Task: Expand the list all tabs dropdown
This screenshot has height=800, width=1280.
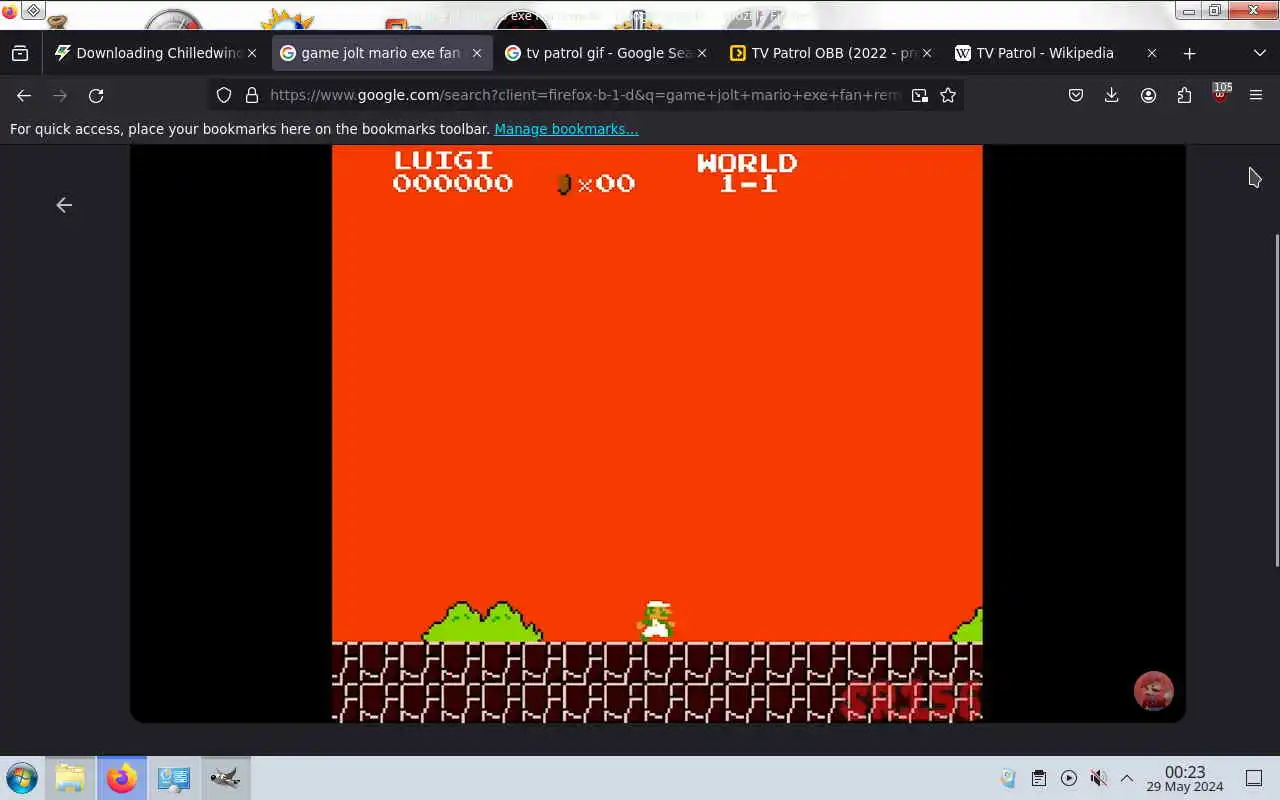Action: (1259, 53)
